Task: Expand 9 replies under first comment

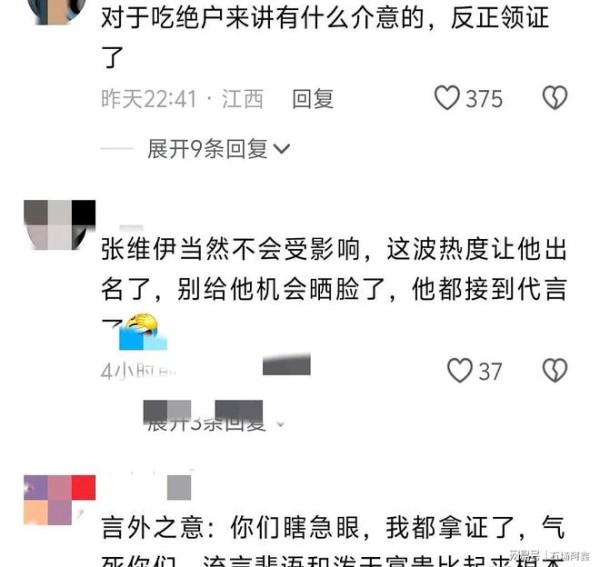Action: point(218,149)
